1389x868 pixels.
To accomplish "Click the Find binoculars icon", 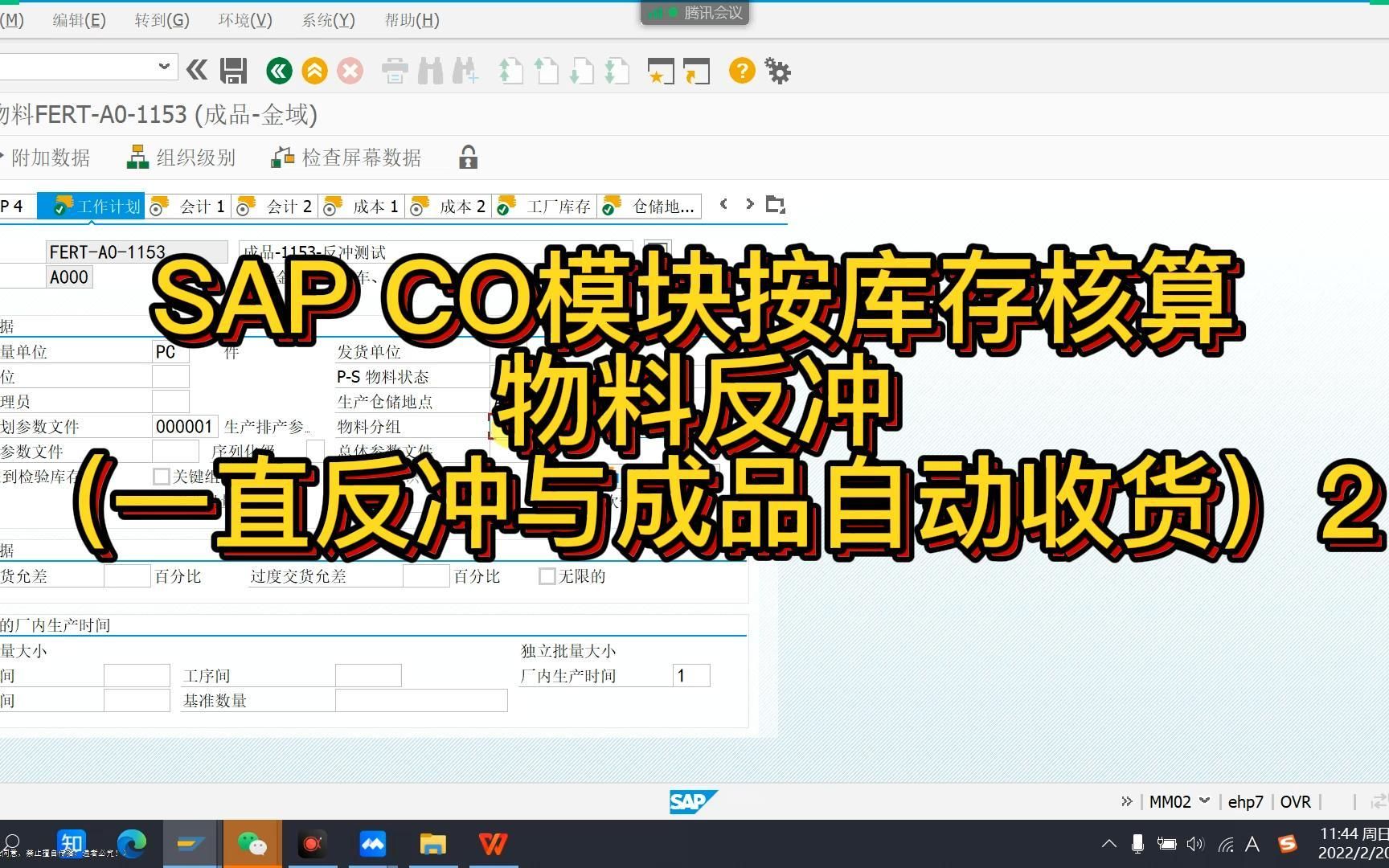I will coord(430,71).
